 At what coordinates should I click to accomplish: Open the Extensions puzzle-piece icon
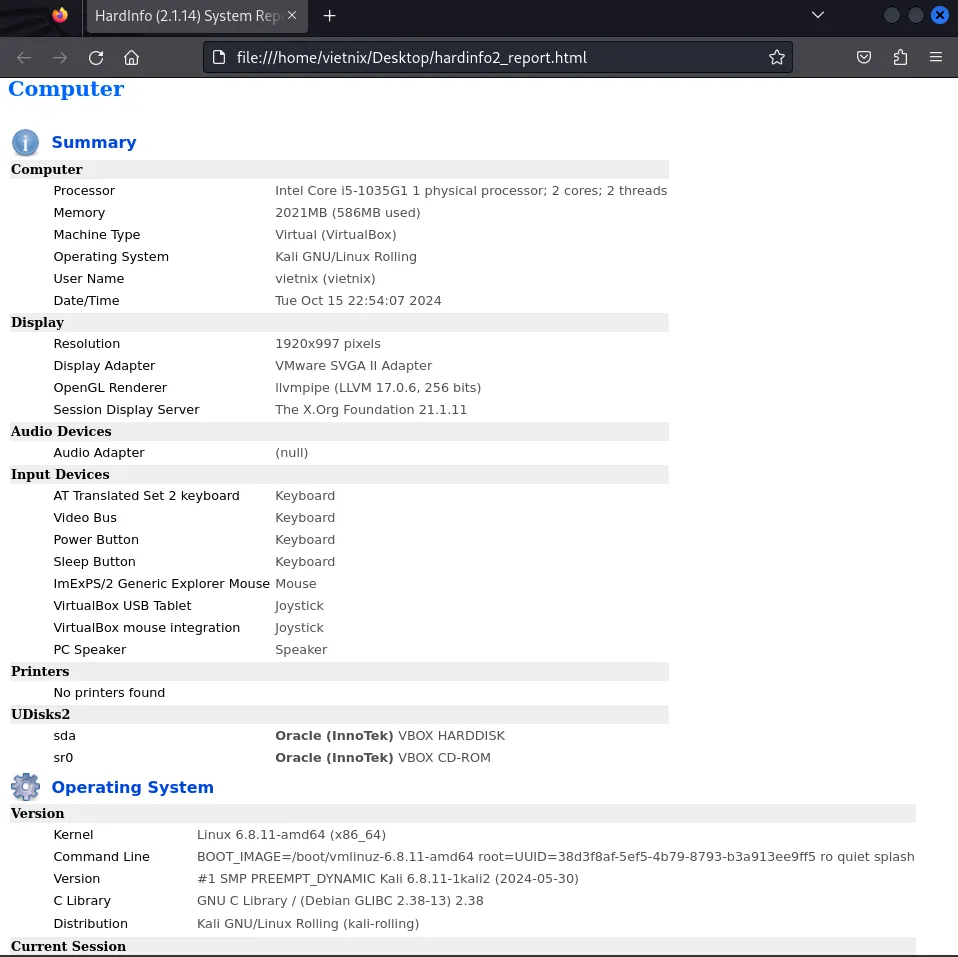click(900, 57)
